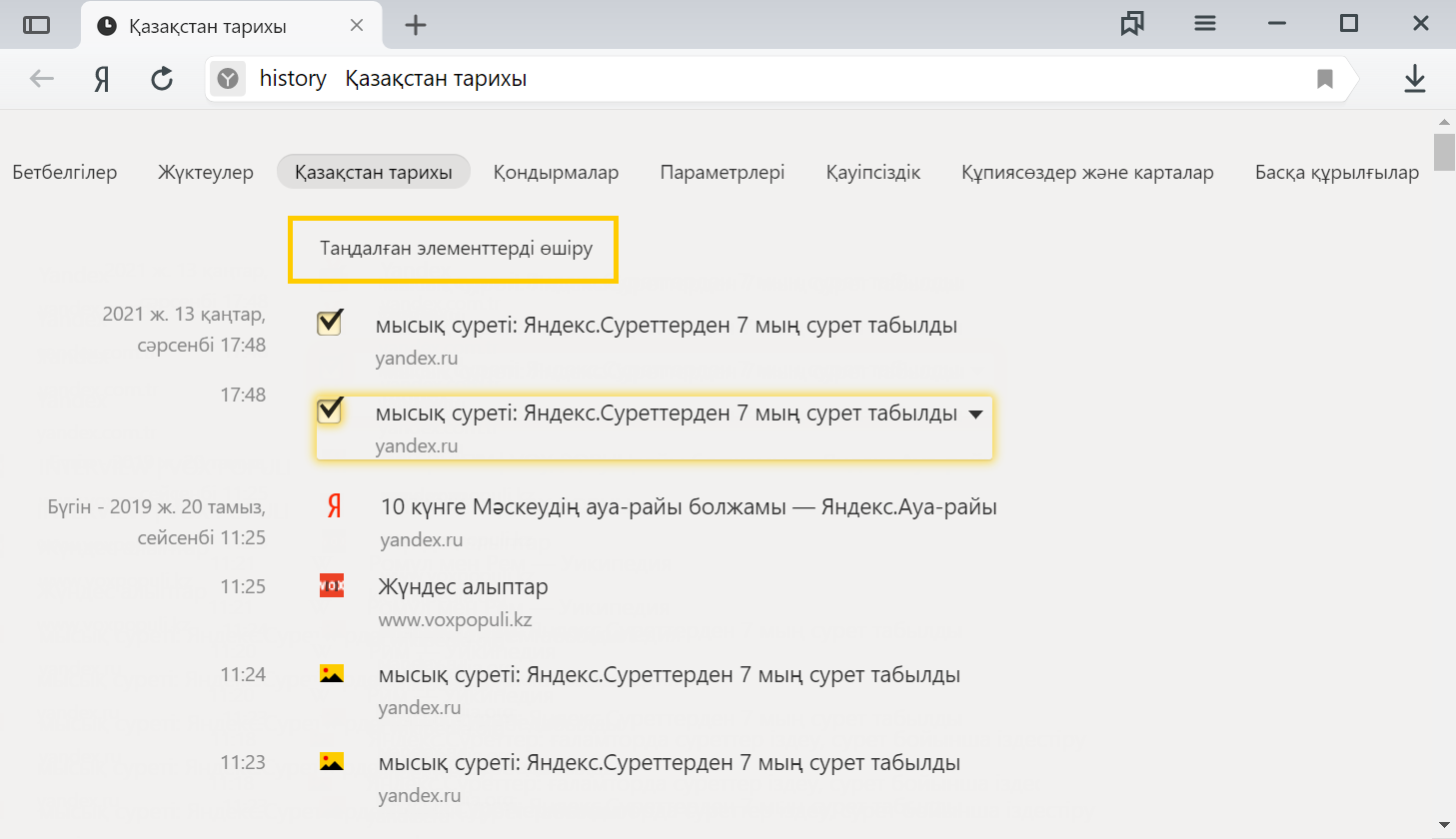Image resolution: width=1456 pixels, height=839 pixels.
Task: Select the Қазақстан тарихы settings tab
Action: (x=374, y=173)
